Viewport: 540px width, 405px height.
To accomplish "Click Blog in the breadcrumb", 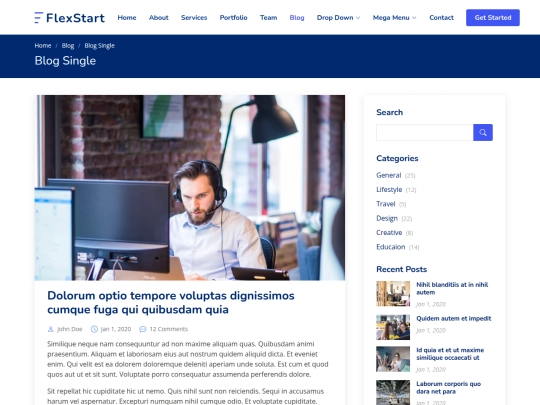I will point(68,45).
